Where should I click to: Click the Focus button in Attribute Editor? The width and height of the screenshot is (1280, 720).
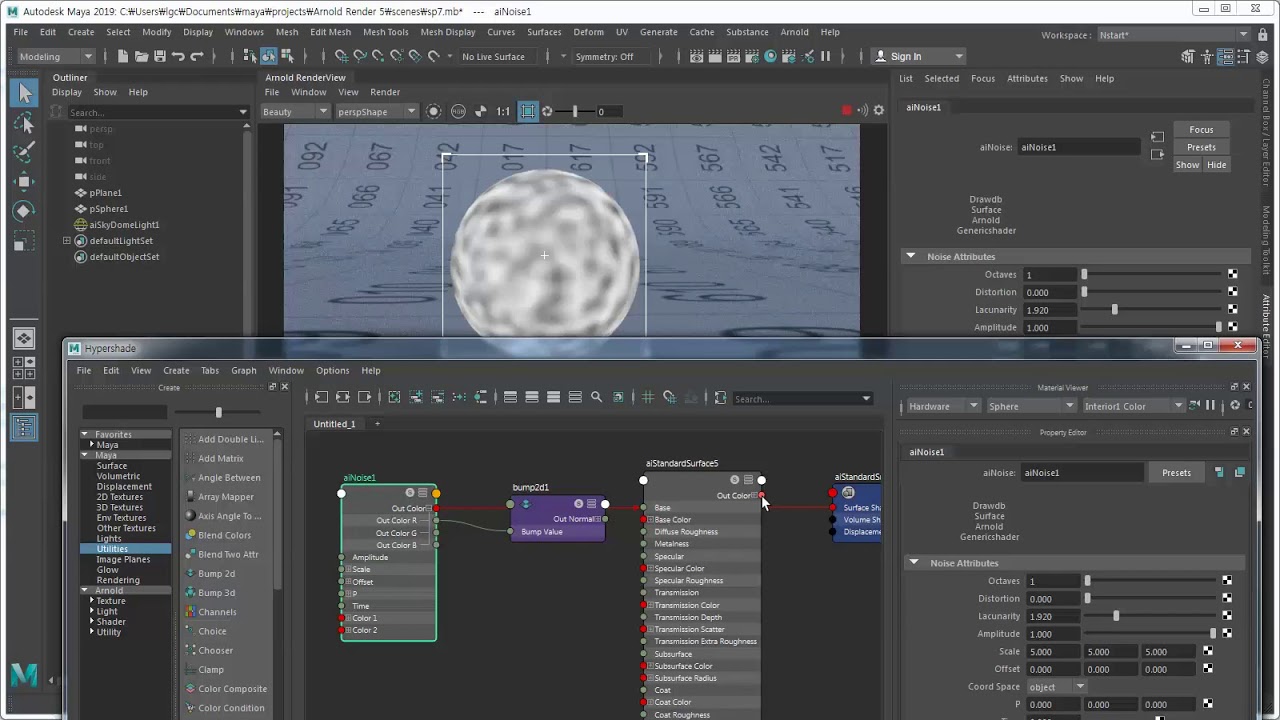coord(1201,130)
